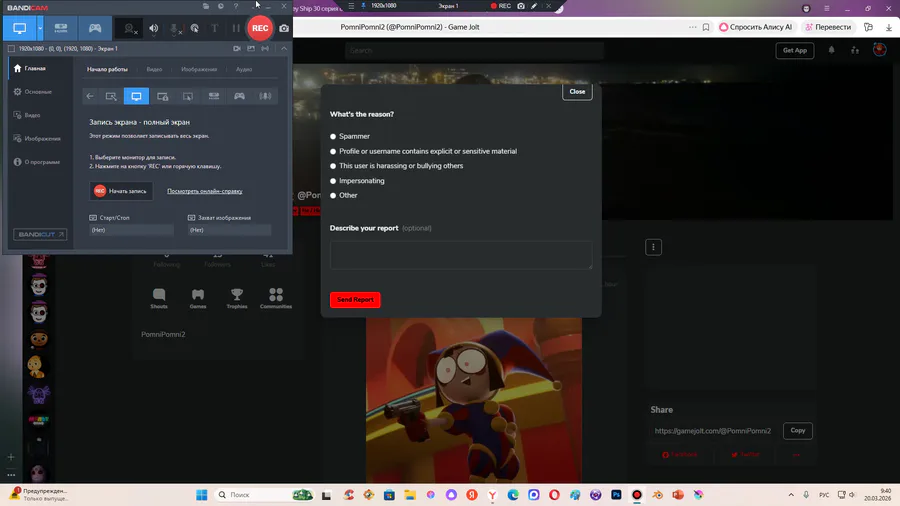Switch to the Начало работы tab

click(x=107, y=69)
